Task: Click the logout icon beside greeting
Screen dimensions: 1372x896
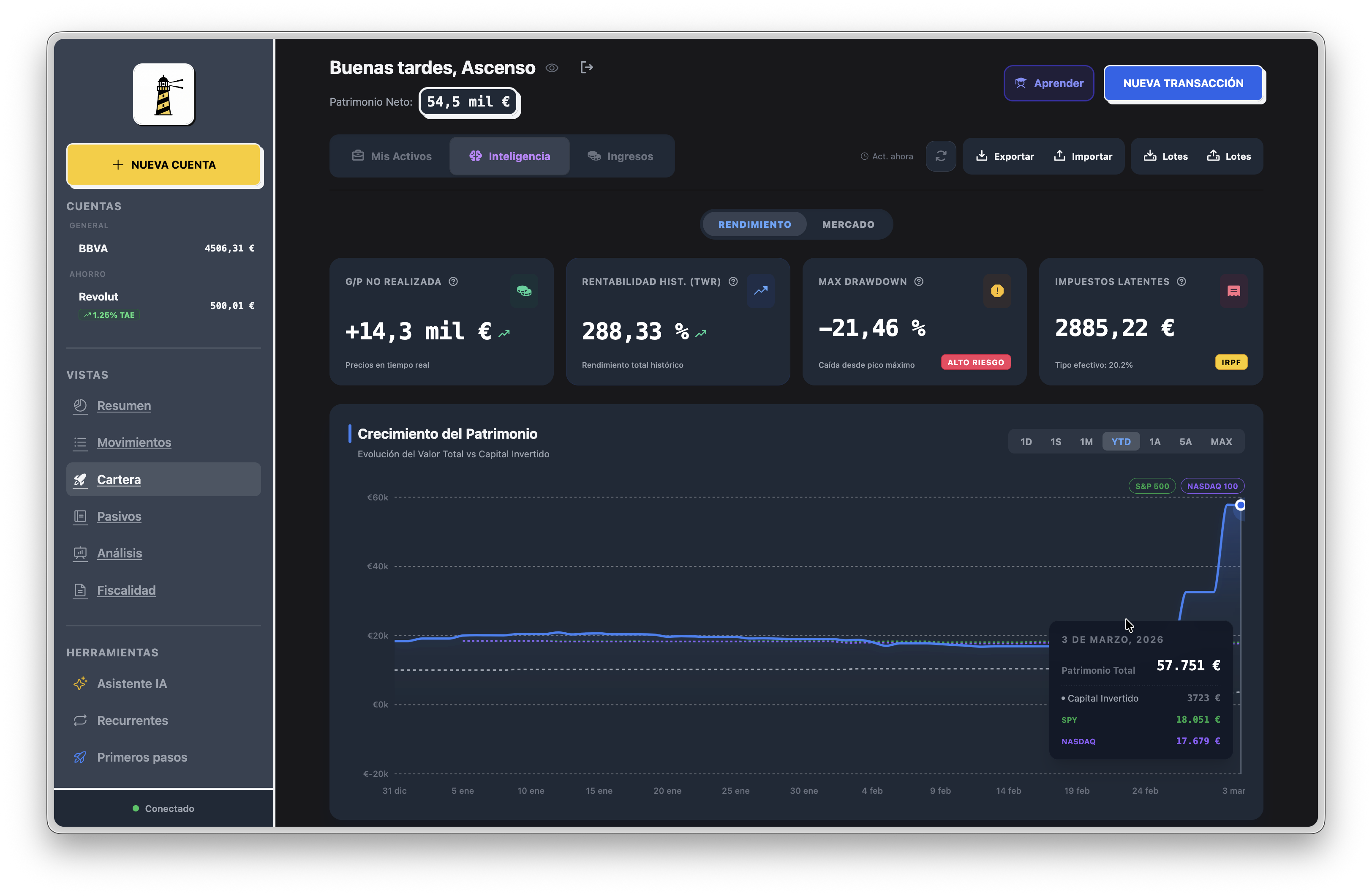Action: [586, 68]
